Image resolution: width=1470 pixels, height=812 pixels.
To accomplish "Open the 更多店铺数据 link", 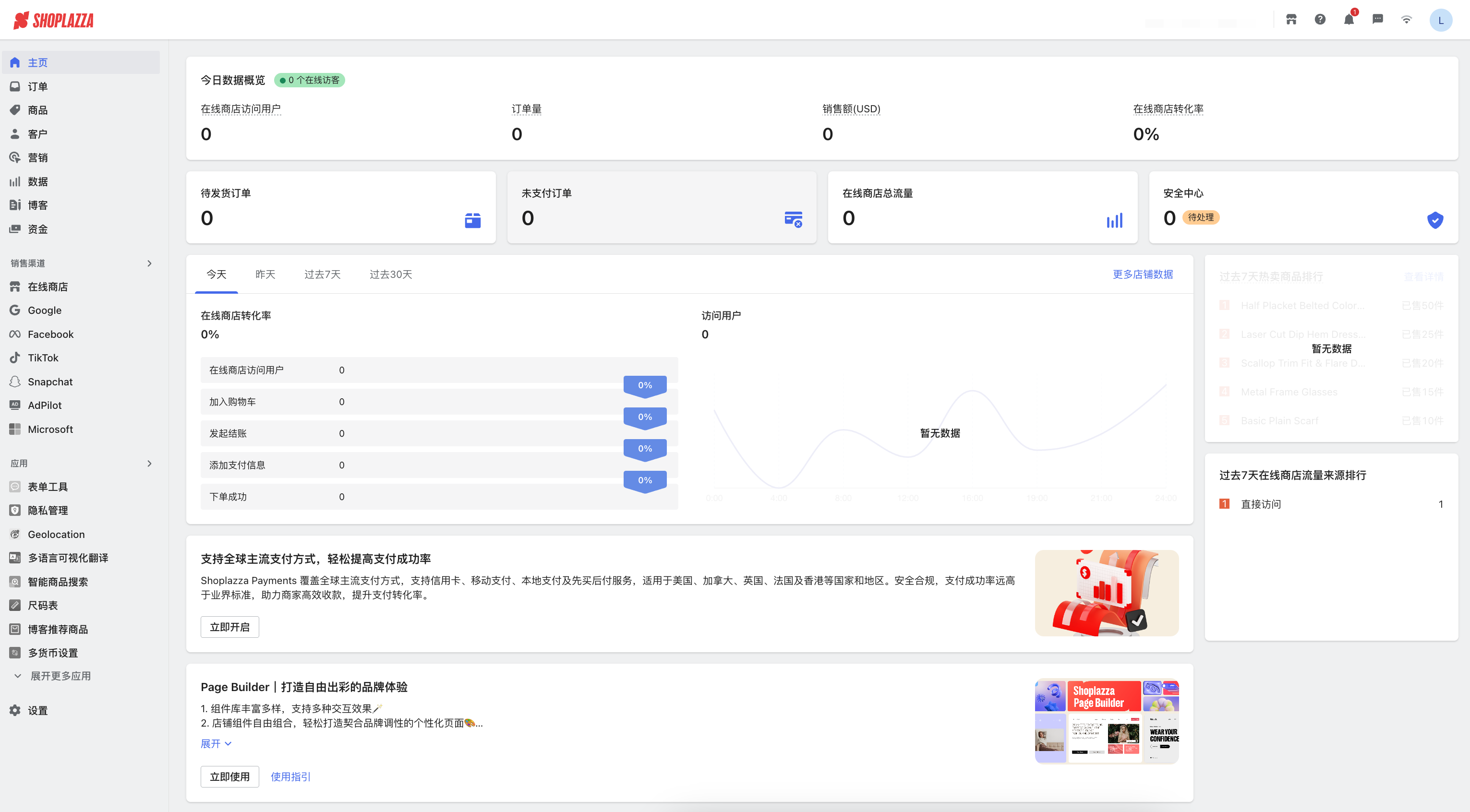I will [x=1142, y=275].
